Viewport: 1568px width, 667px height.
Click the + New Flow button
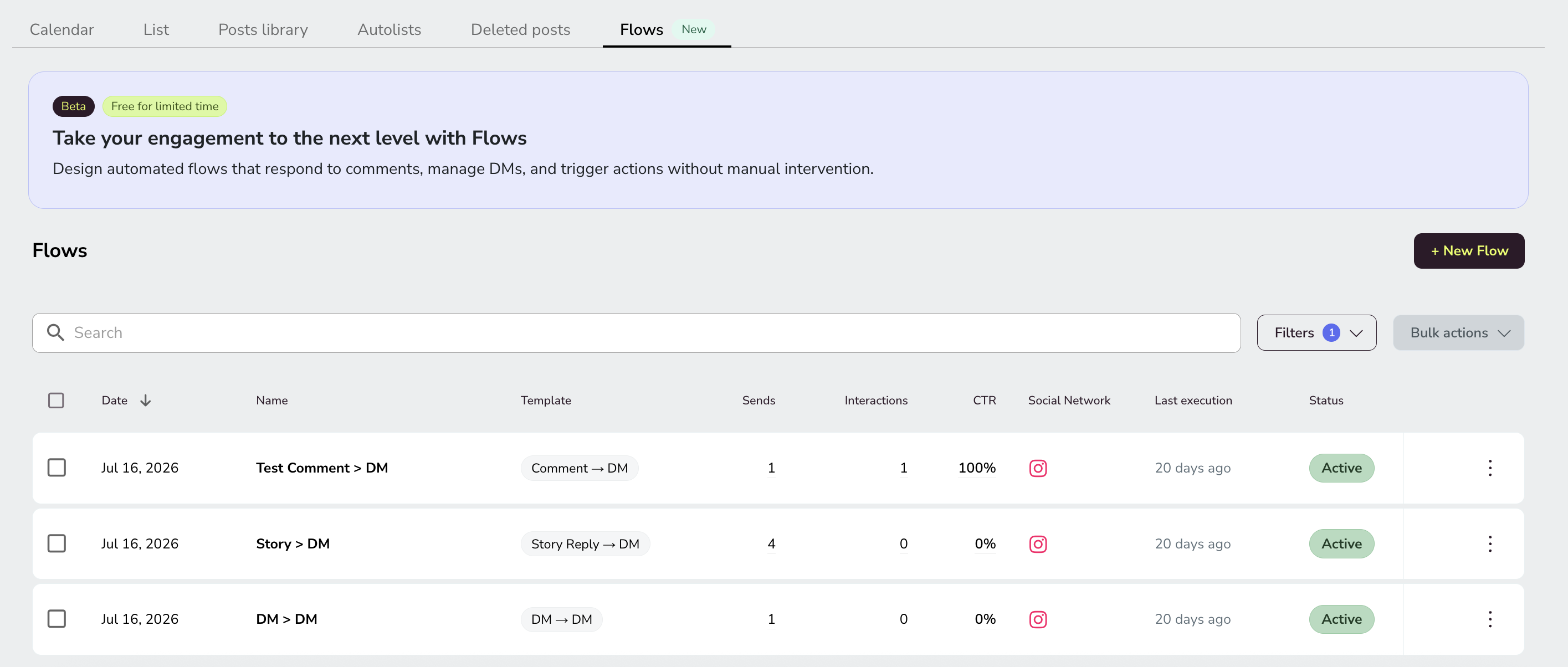point(1469,251)
